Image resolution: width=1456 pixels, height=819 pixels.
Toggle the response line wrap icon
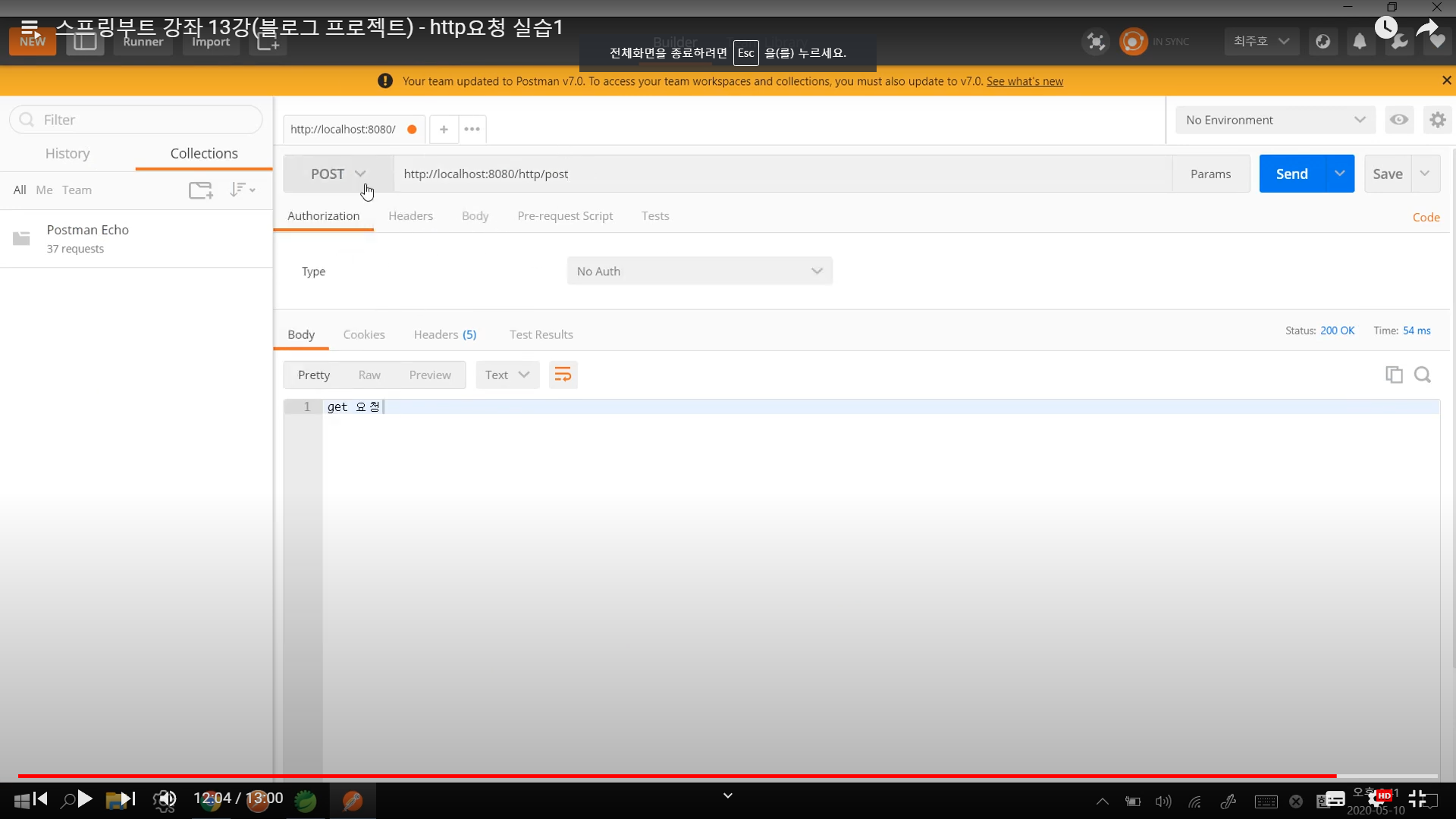click(563, 375)
